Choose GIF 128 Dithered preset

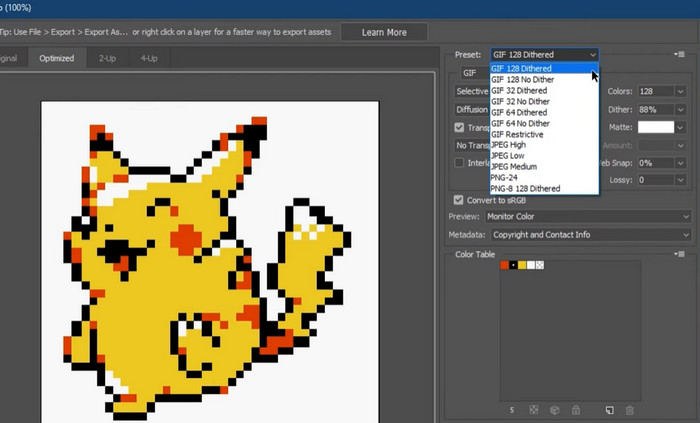click(545, 68)
